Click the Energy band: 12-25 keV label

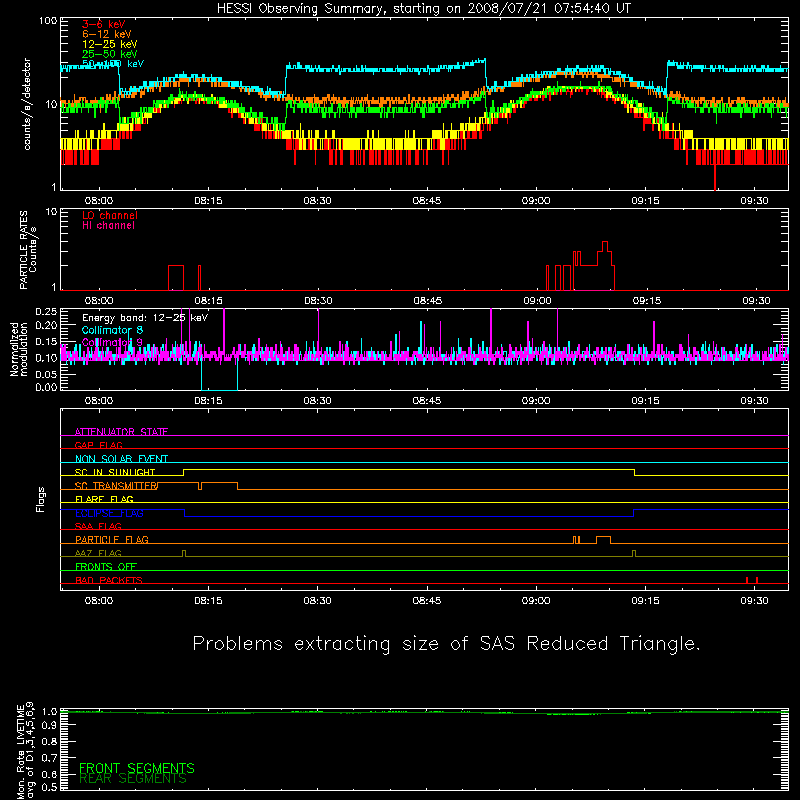click(144, 318)
